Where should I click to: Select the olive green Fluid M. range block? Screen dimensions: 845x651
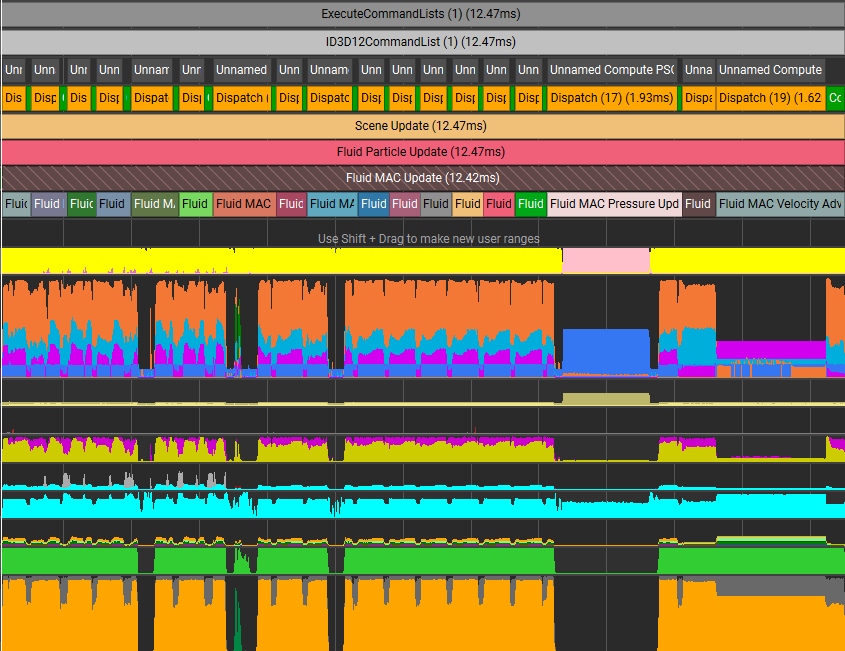(x=155, y=204)
